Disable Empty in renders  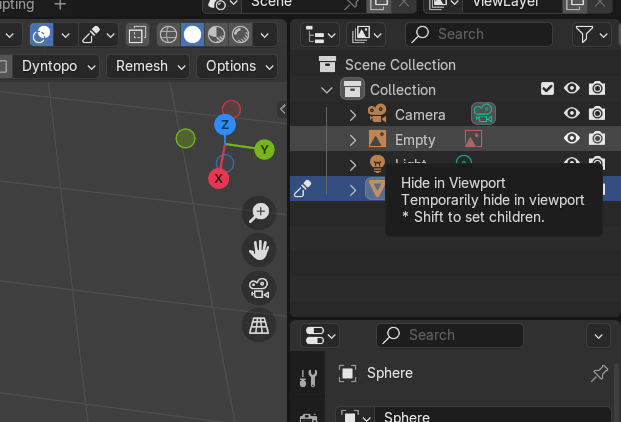pos(597,138)
